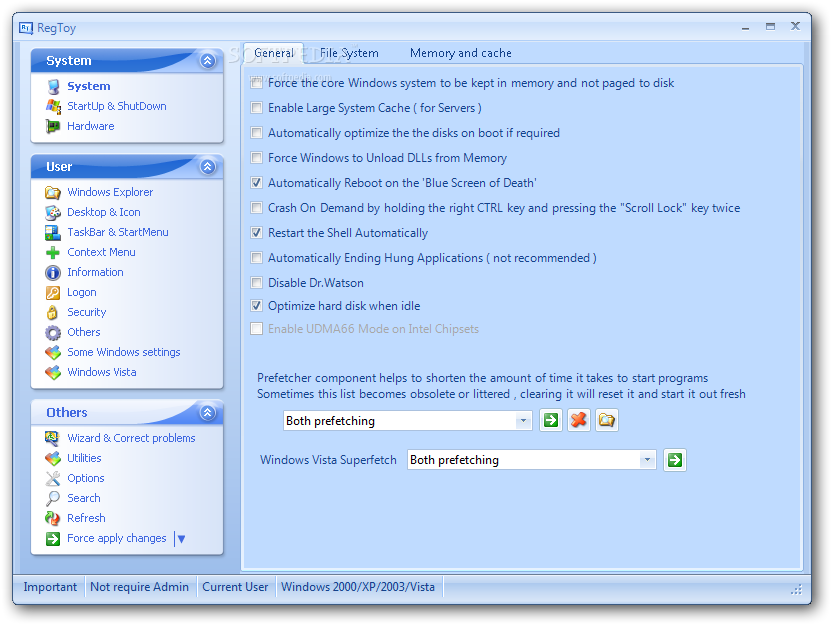Go to Windows Explorer settings

coord(110,192)
